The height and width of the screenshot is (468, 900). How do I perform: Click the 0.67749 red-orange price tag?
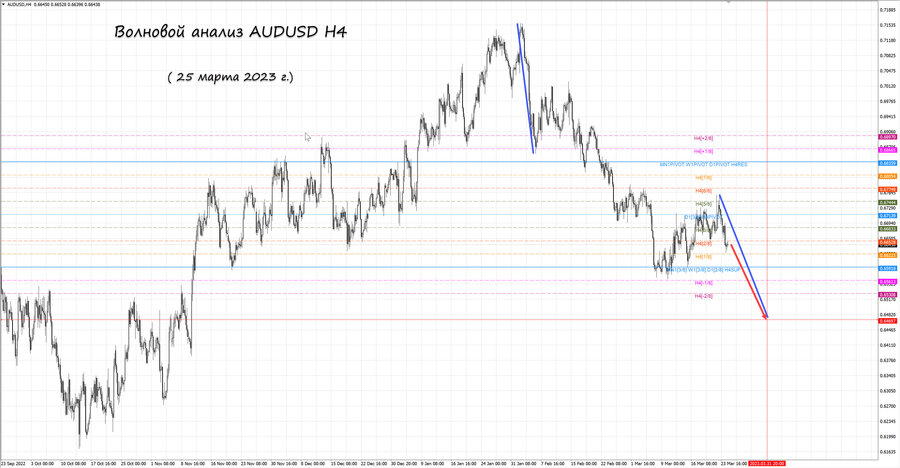888,189
